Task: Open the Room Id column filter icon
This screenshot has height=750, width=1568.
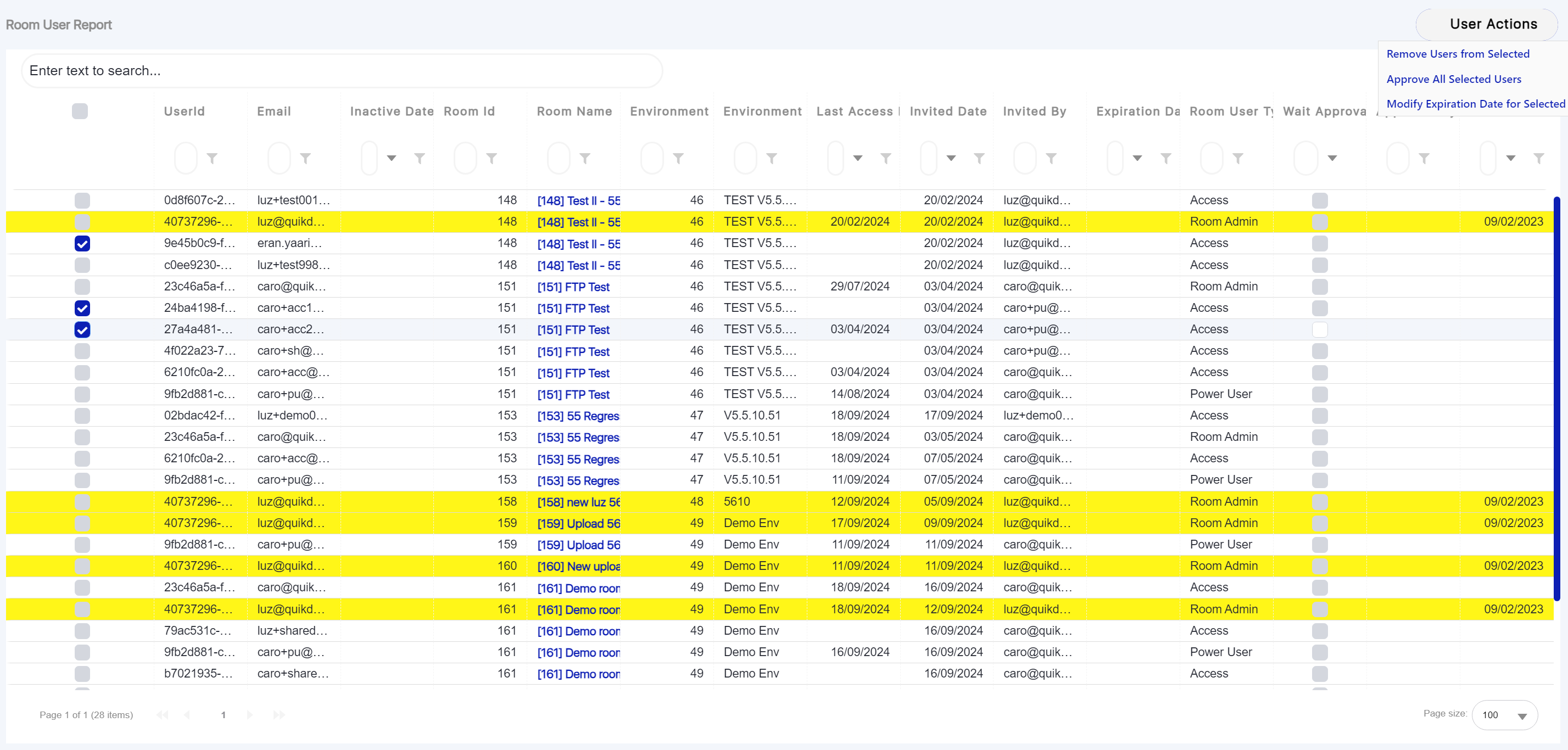Action: click(492, 158)
